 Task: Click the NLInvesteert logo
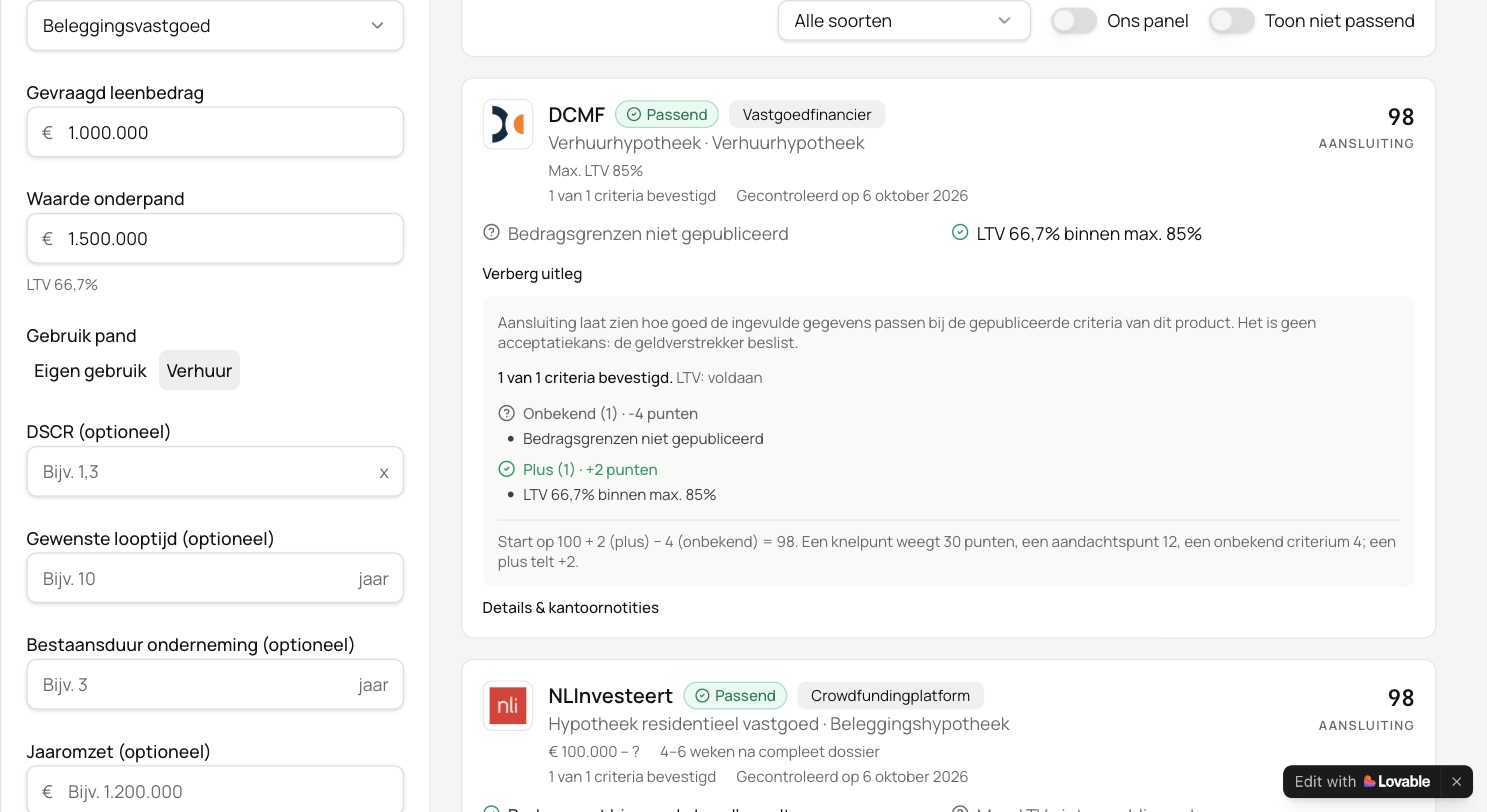coord(508,707)
